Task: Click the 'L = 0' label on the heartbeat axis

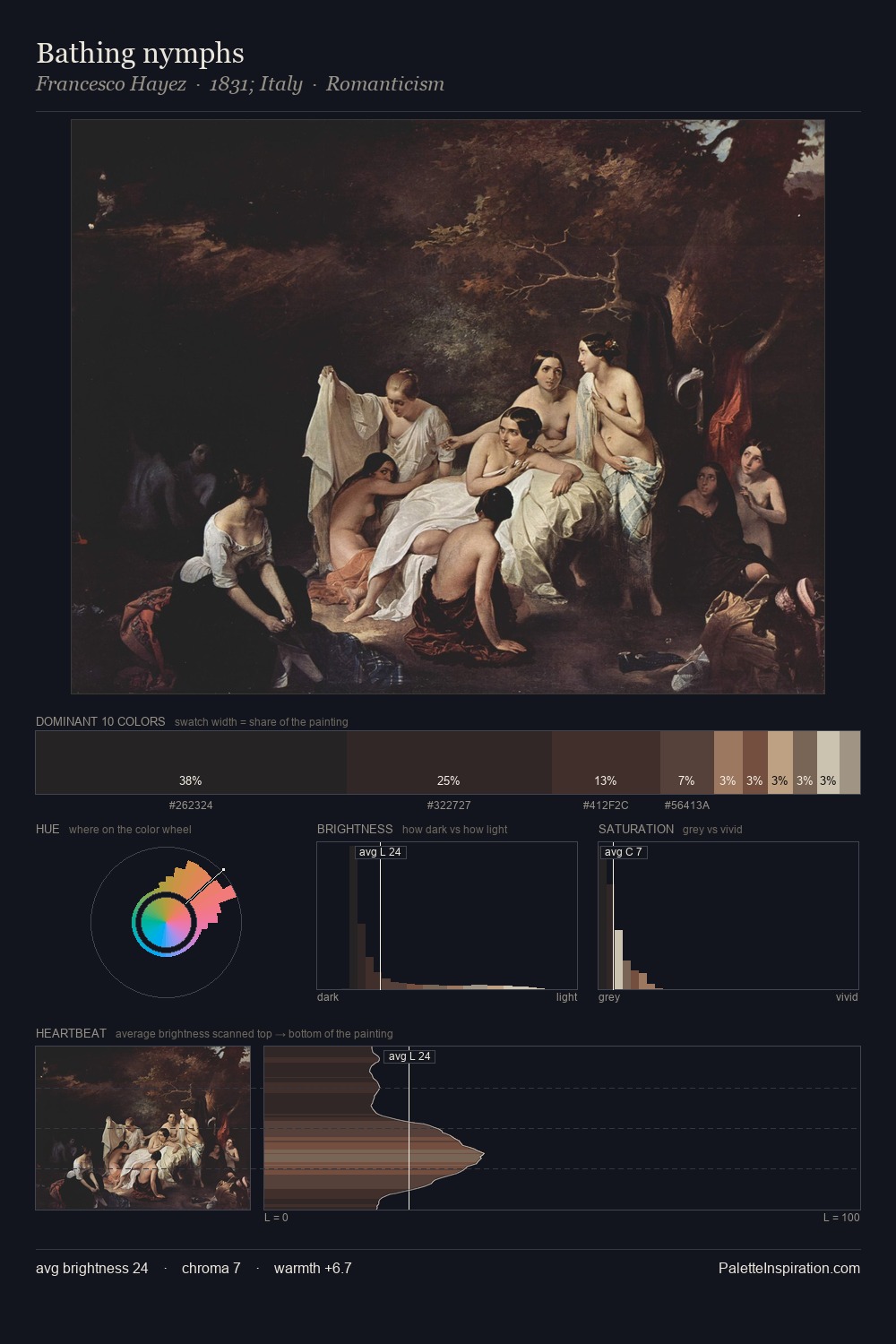Action: click(276, 1218)
